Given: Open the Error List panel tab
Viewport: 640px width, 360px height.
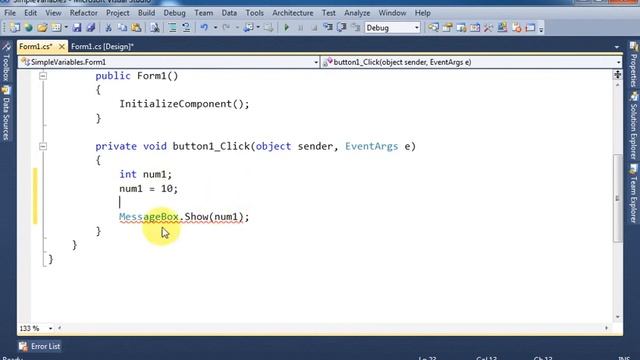Looking at the screenshot, I should (x=40, y=346).
